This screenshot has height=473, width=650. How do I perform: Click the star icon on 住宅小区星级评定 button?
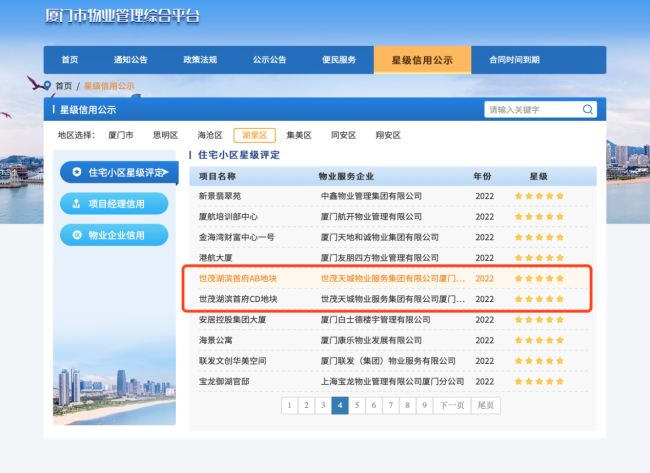click(x=77, y=172)
